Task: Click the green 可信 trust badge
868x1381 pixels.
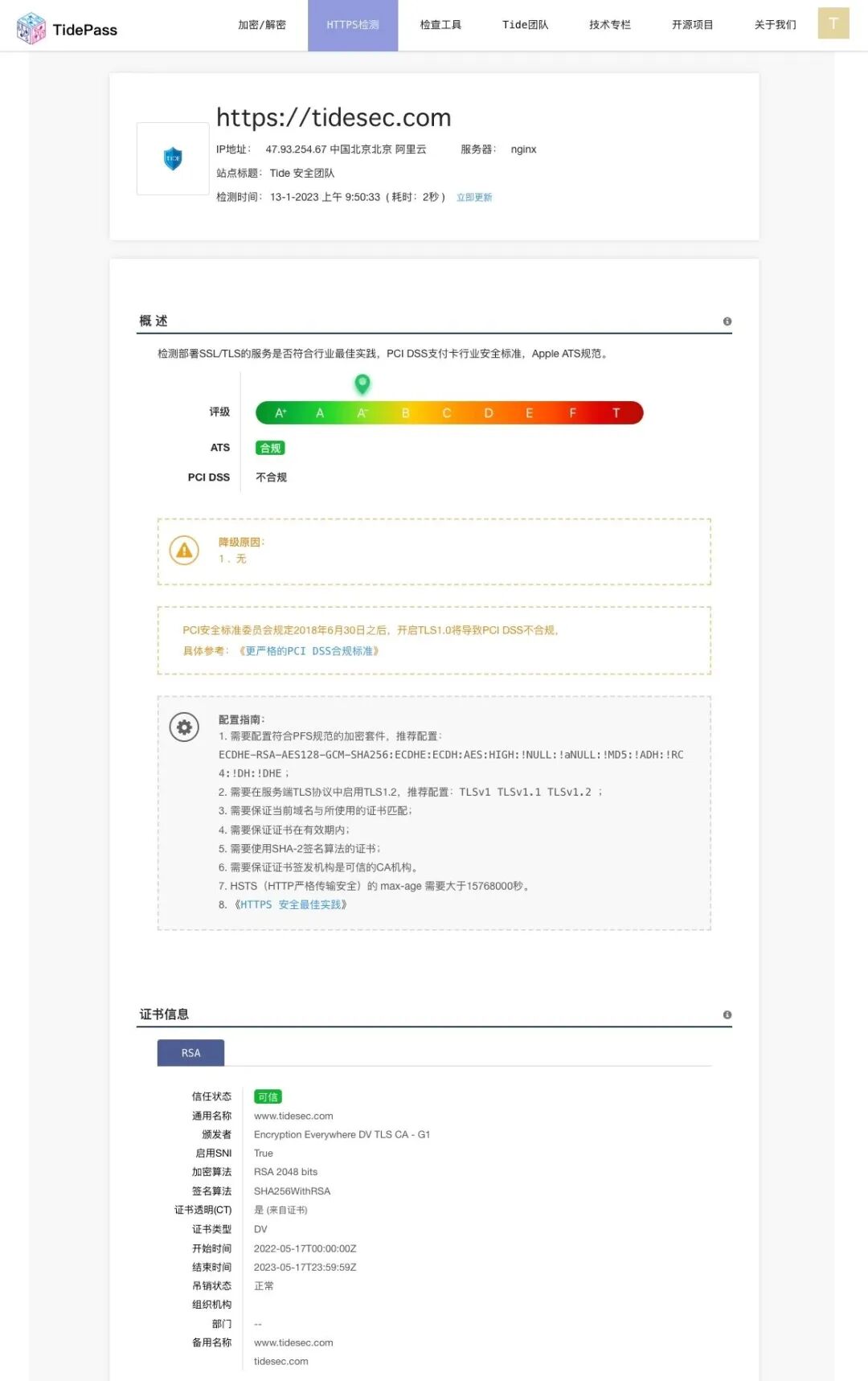Action: (x=268, y=1097)
